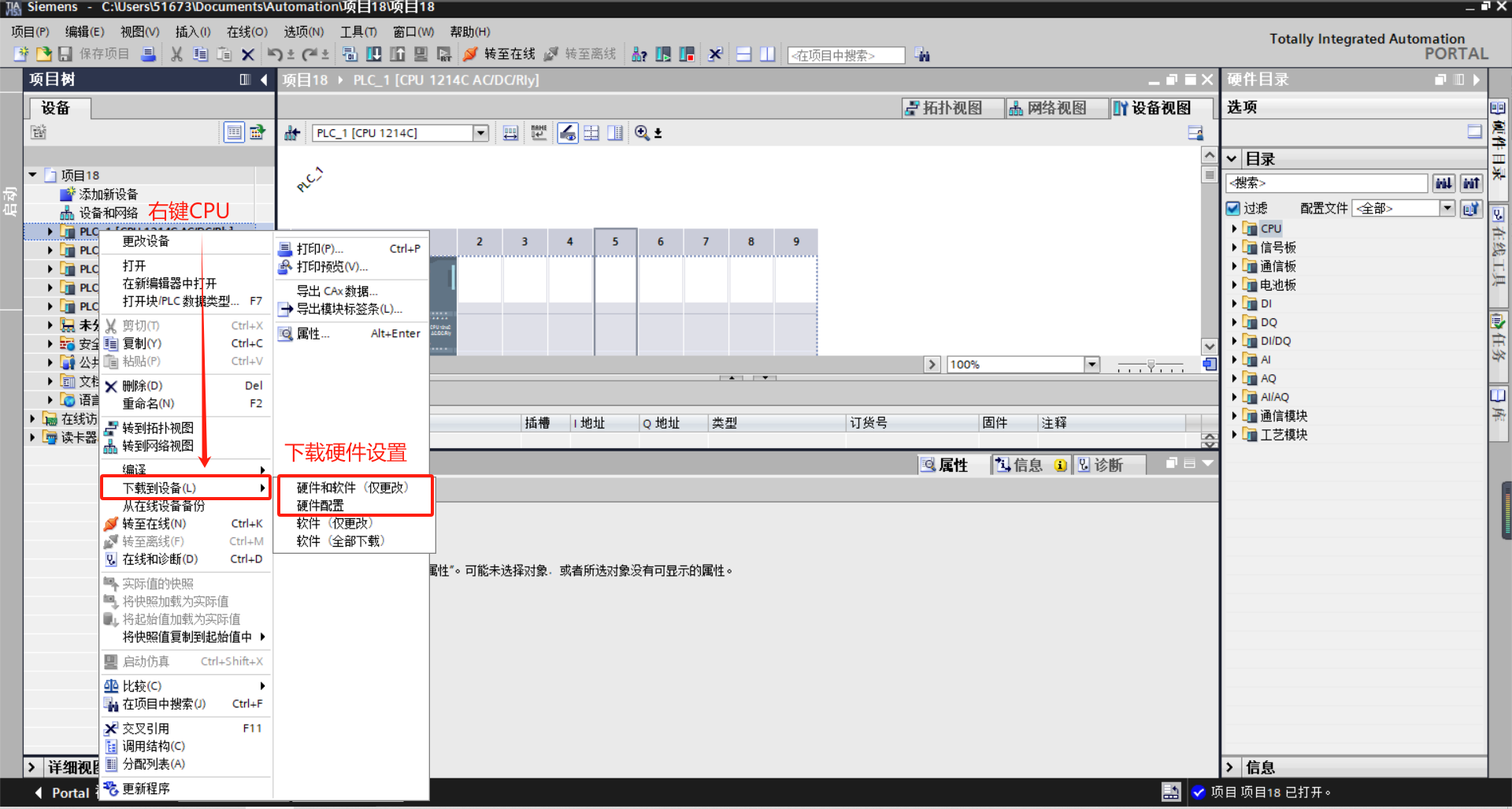Viewport: 1512px width, 809px height.
Task: Open 下载到设备(L) submenu entry
Action: (186, 488)
